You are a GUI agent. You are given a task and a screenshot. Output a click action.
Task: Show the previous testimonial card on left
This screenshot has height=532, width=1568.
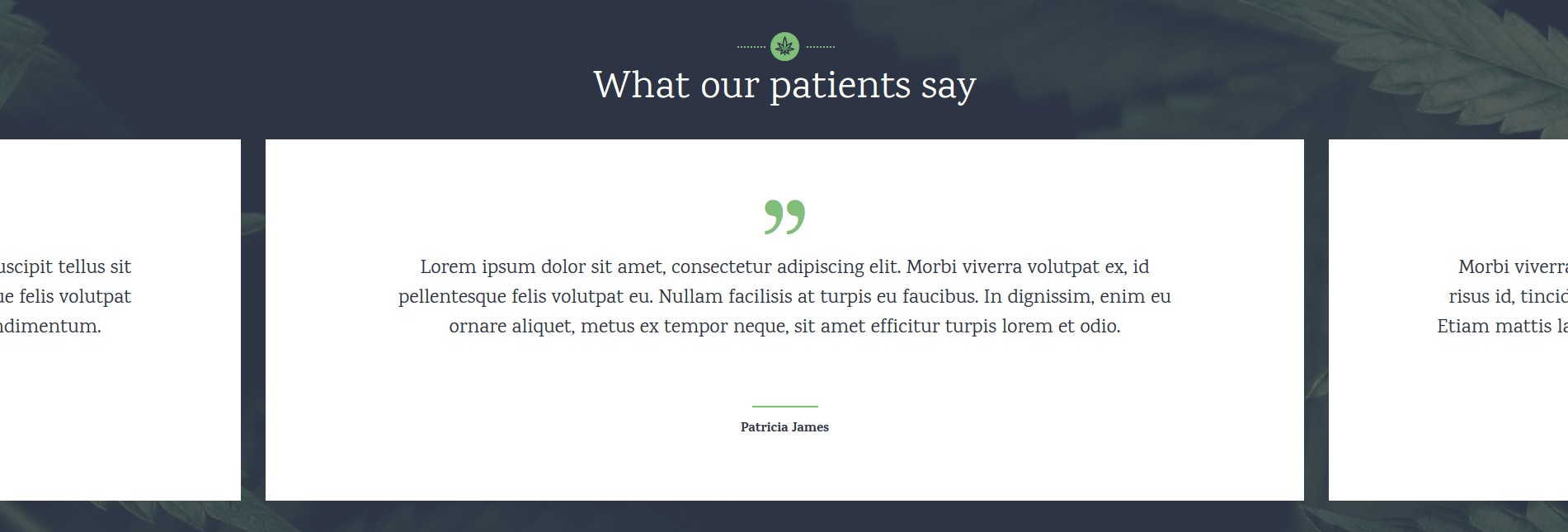tap(120, 320)
